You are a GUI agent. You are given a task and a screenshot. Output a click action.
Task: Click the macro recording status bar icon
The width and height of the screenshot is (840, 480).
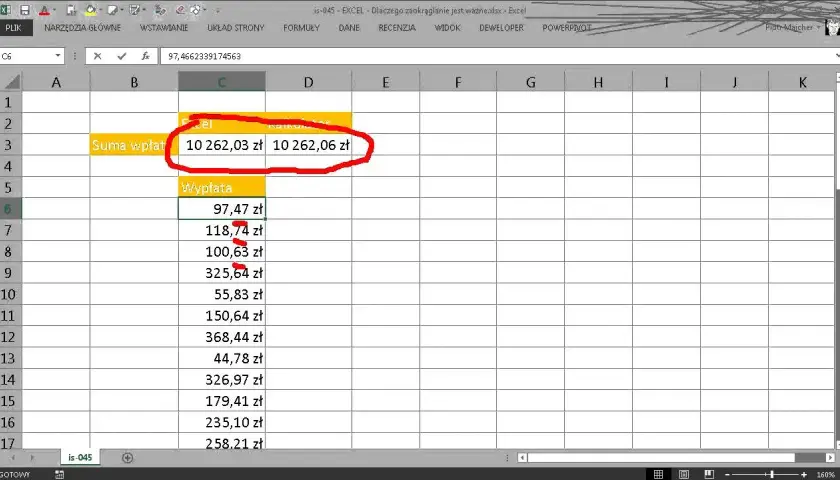coord(59,474)
